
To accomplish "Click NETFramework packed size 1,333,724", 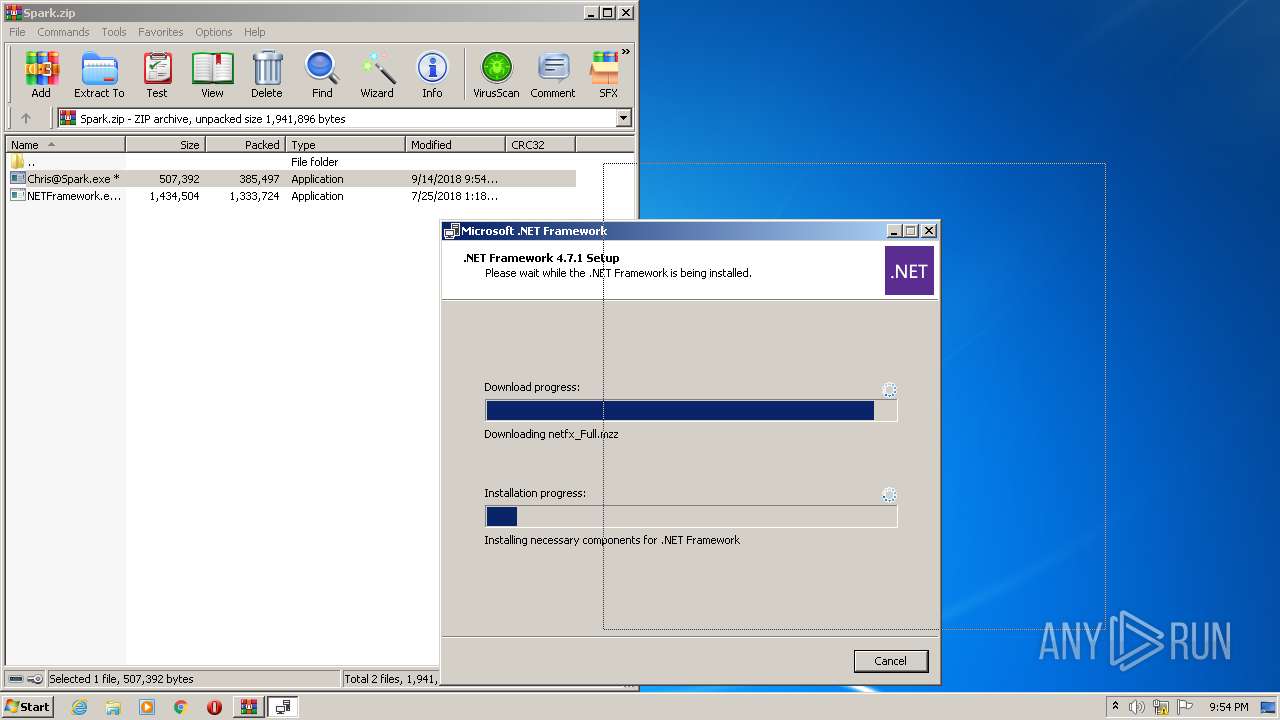I will point(254,196).
